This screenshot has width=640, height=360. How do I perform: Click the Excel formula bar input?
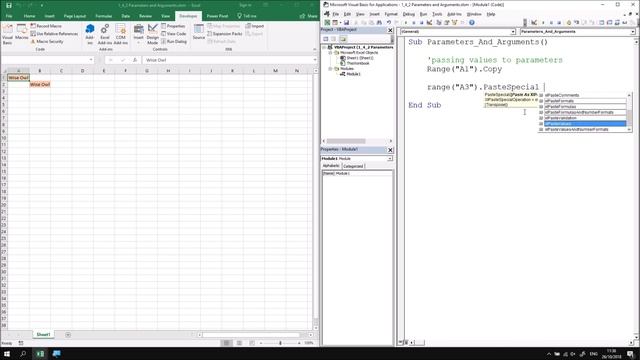(x=227, y=60)
